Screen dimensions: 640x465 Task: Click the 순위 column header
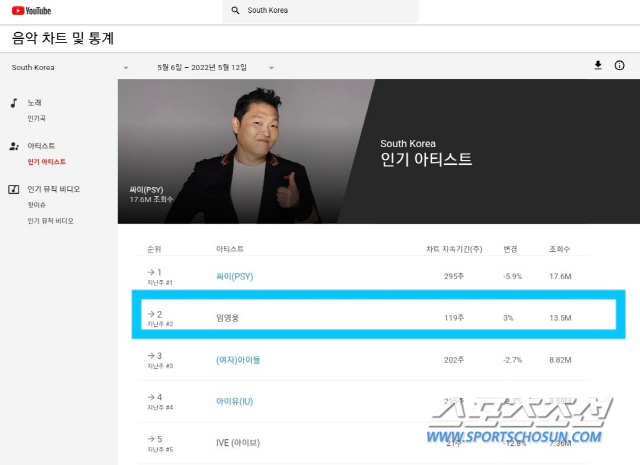point(154,249)
